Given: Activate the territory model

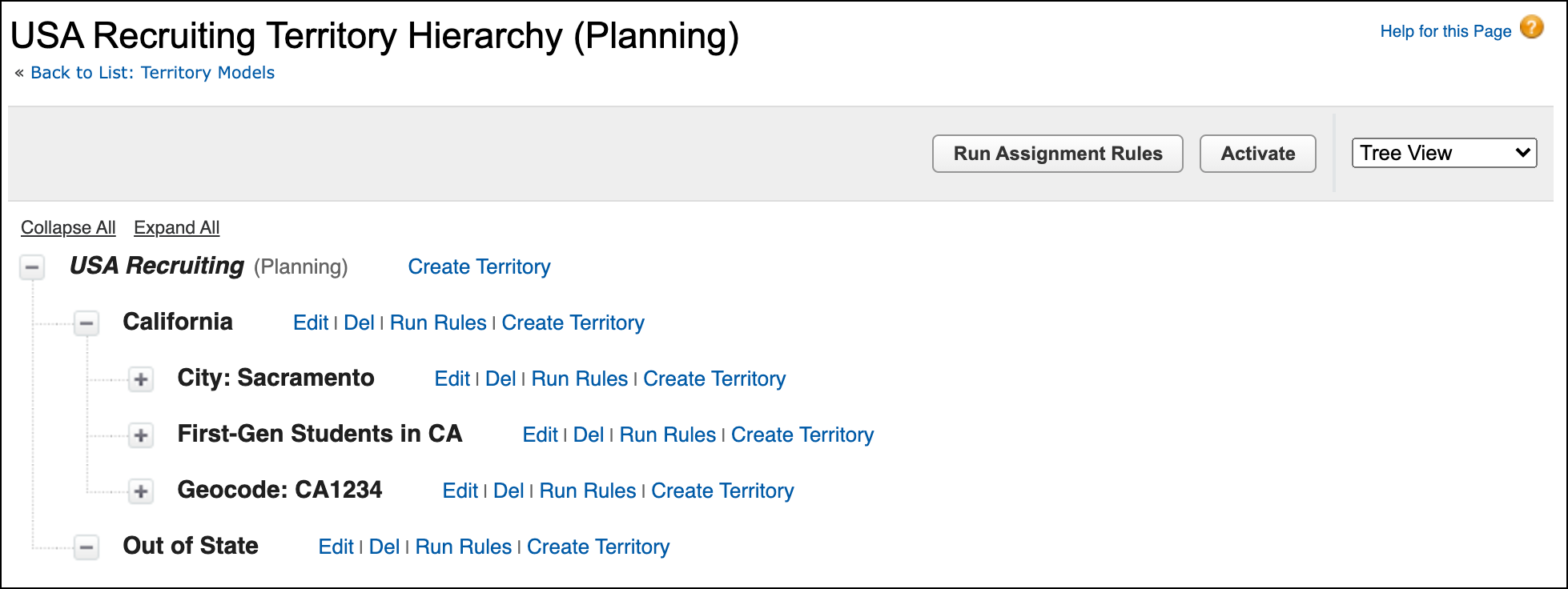Looking at the screenshot, I should [1256, 153].
